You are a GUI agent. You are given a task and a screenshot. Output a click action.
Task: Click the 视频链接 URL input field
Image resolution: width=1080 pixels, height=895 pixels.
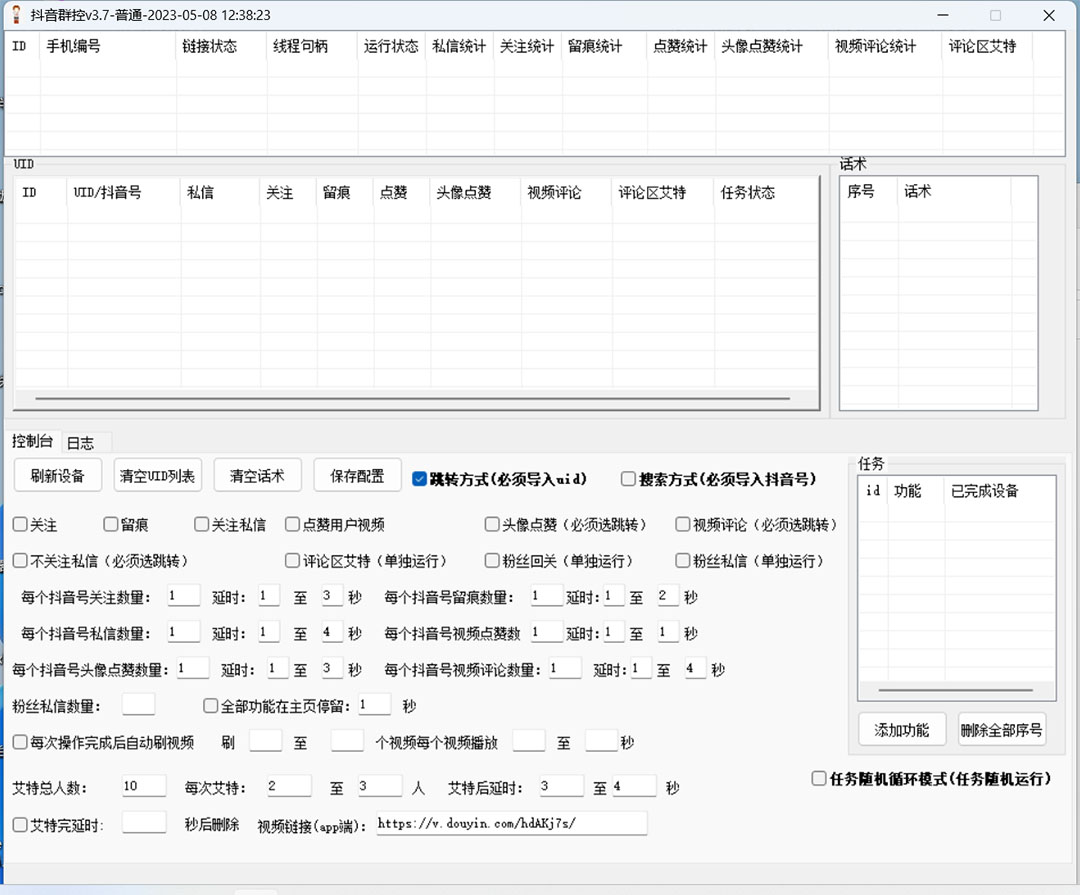click(x=510, y=823)
